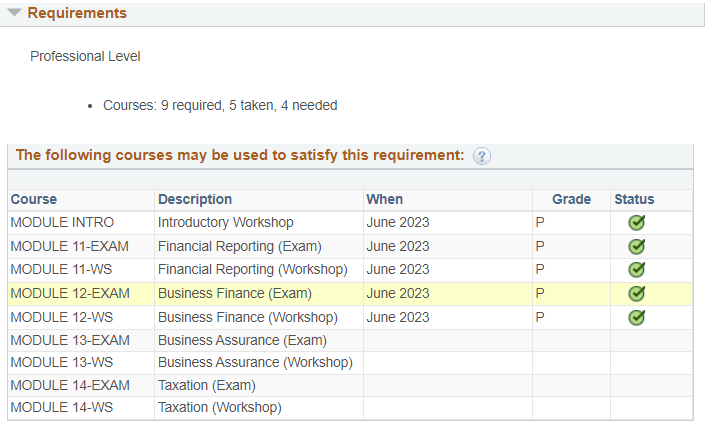Screen dimensions: 716x434
Task: Click the Requirements section title
Action: 77,13
